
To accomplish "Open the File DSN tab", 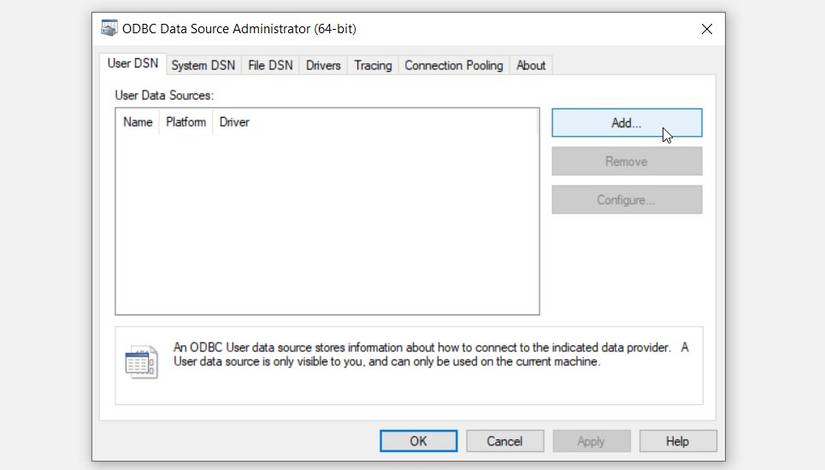I will pos(270,65).
